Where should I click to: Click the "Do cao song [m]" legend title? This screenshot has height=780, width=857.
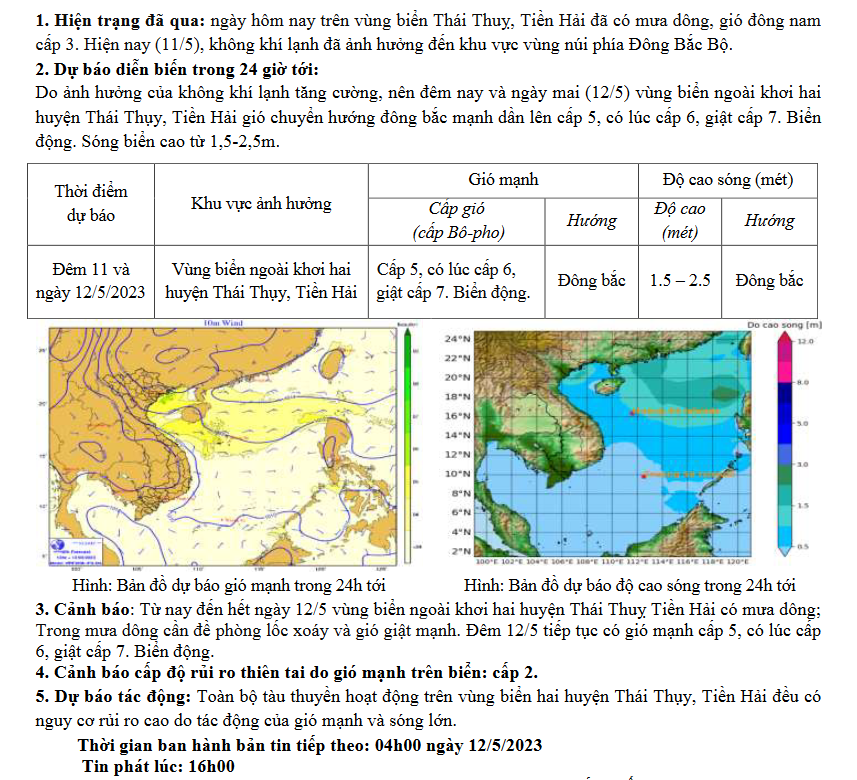point(784,325)
